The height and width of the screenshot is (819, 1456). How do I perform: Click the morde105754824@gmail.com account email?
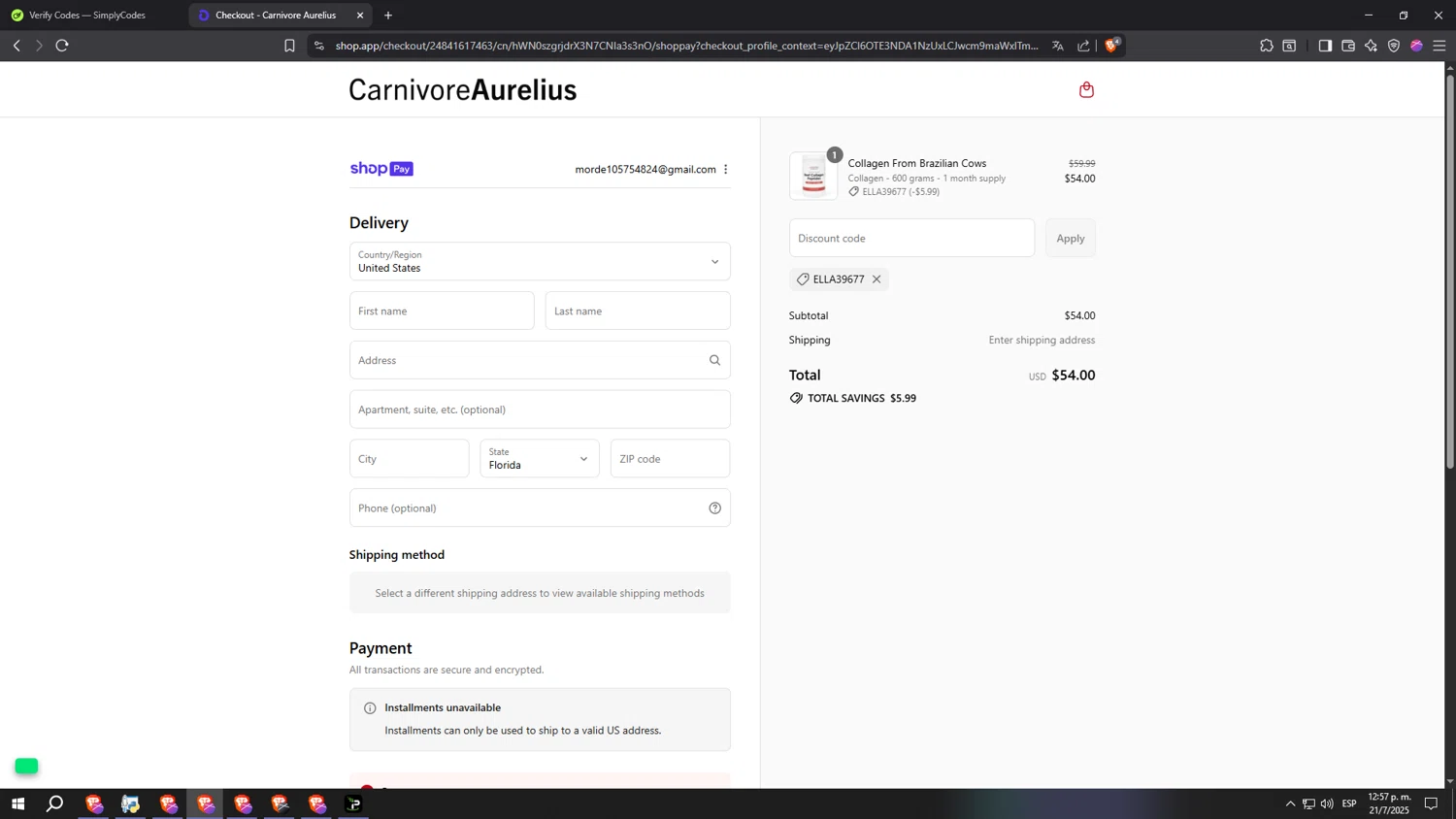645,169
